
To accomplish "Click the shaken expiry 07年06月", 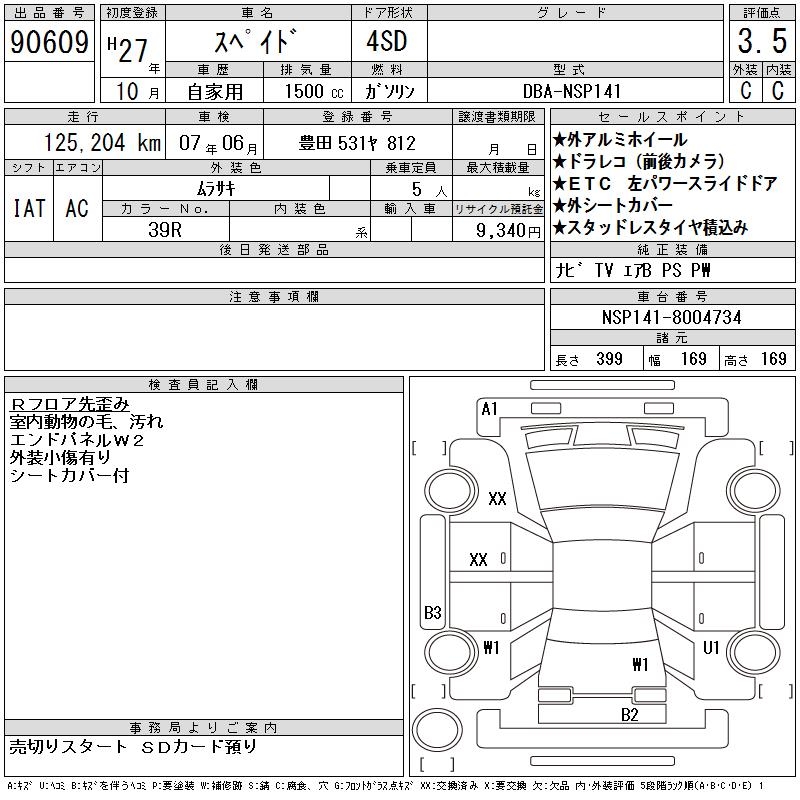I will coord(218,143).
